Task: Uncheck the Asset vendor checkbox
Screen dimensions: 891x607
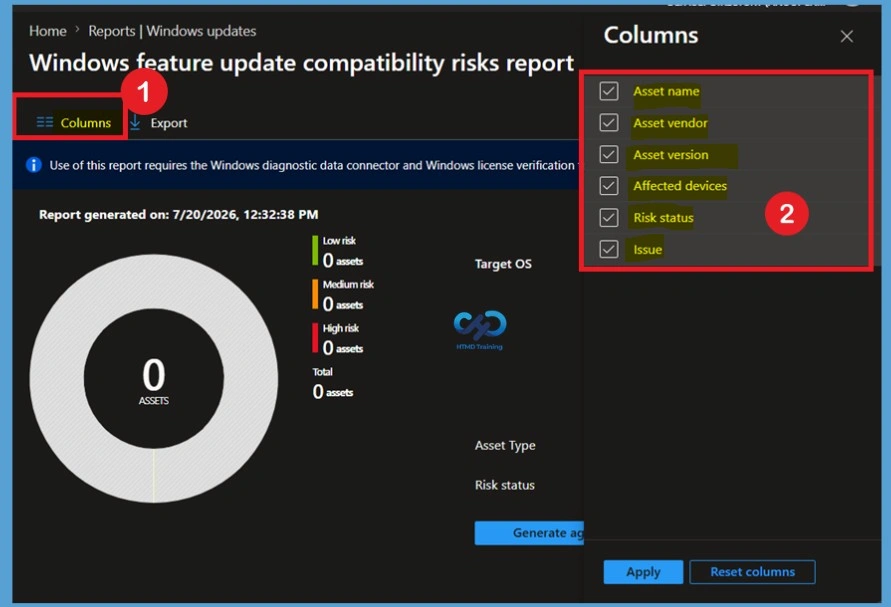Action: (x=609, y=123)
